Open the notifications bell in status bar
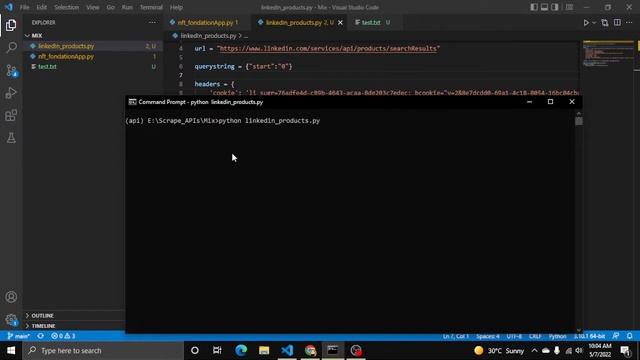 click(630, 336)
